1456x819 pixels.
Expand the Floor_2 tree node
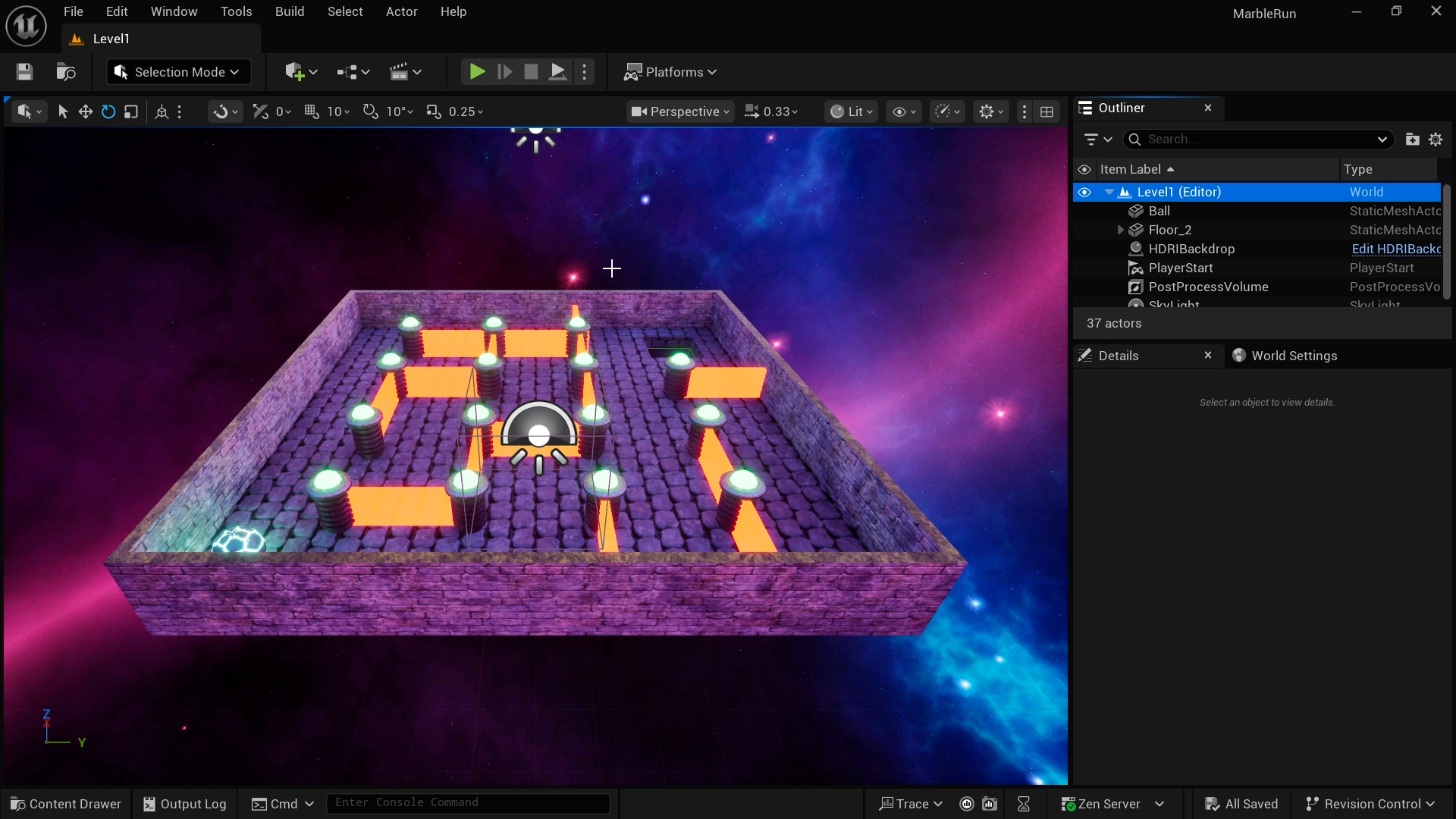click(1120, 230)
